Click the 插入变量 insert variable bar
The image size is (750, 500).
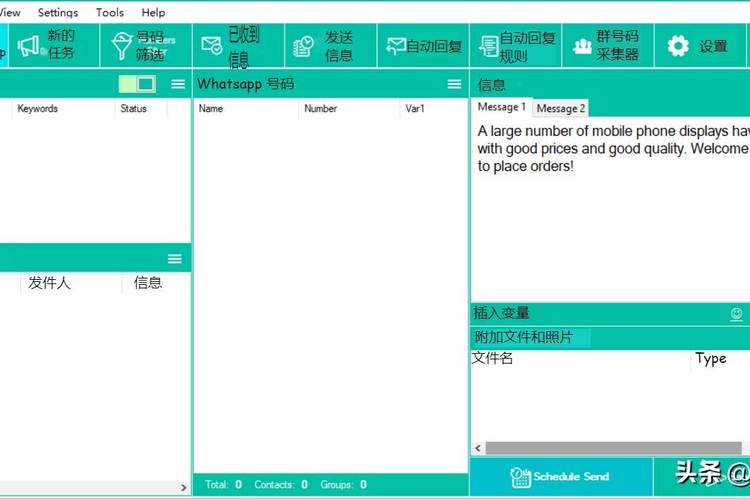point(610,313)
